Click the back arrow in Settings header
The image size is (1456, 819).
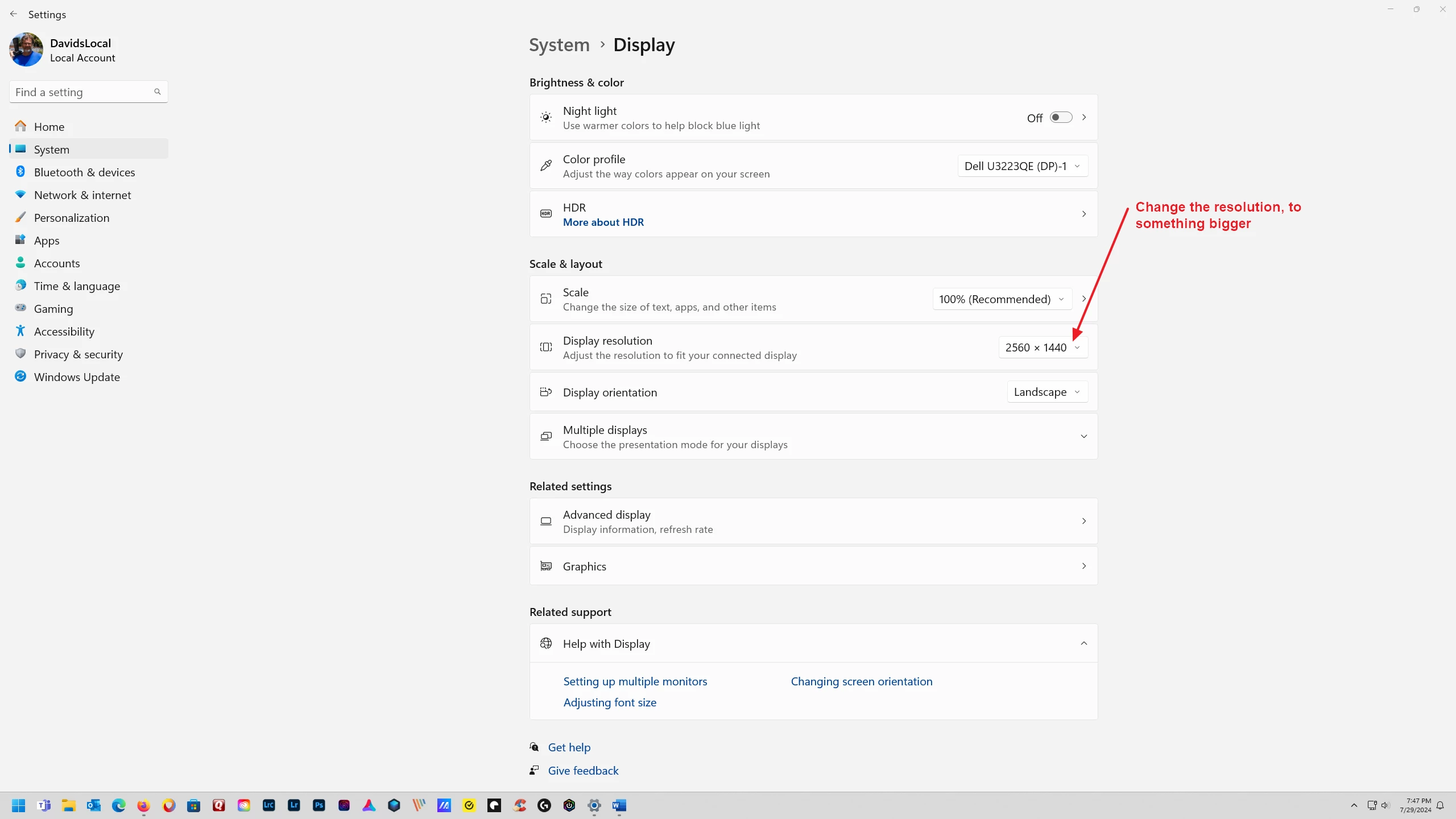tap(14, 14)
